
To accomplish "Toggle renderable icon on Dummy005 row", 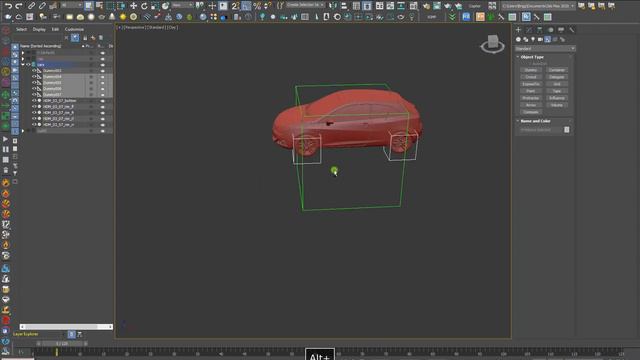I will 102,82.
